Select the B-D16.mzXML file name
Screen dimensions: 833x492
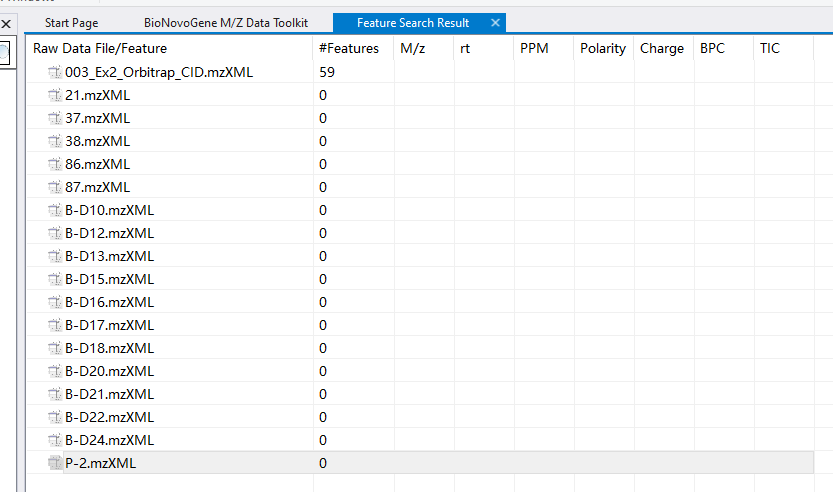click(109, 302)
